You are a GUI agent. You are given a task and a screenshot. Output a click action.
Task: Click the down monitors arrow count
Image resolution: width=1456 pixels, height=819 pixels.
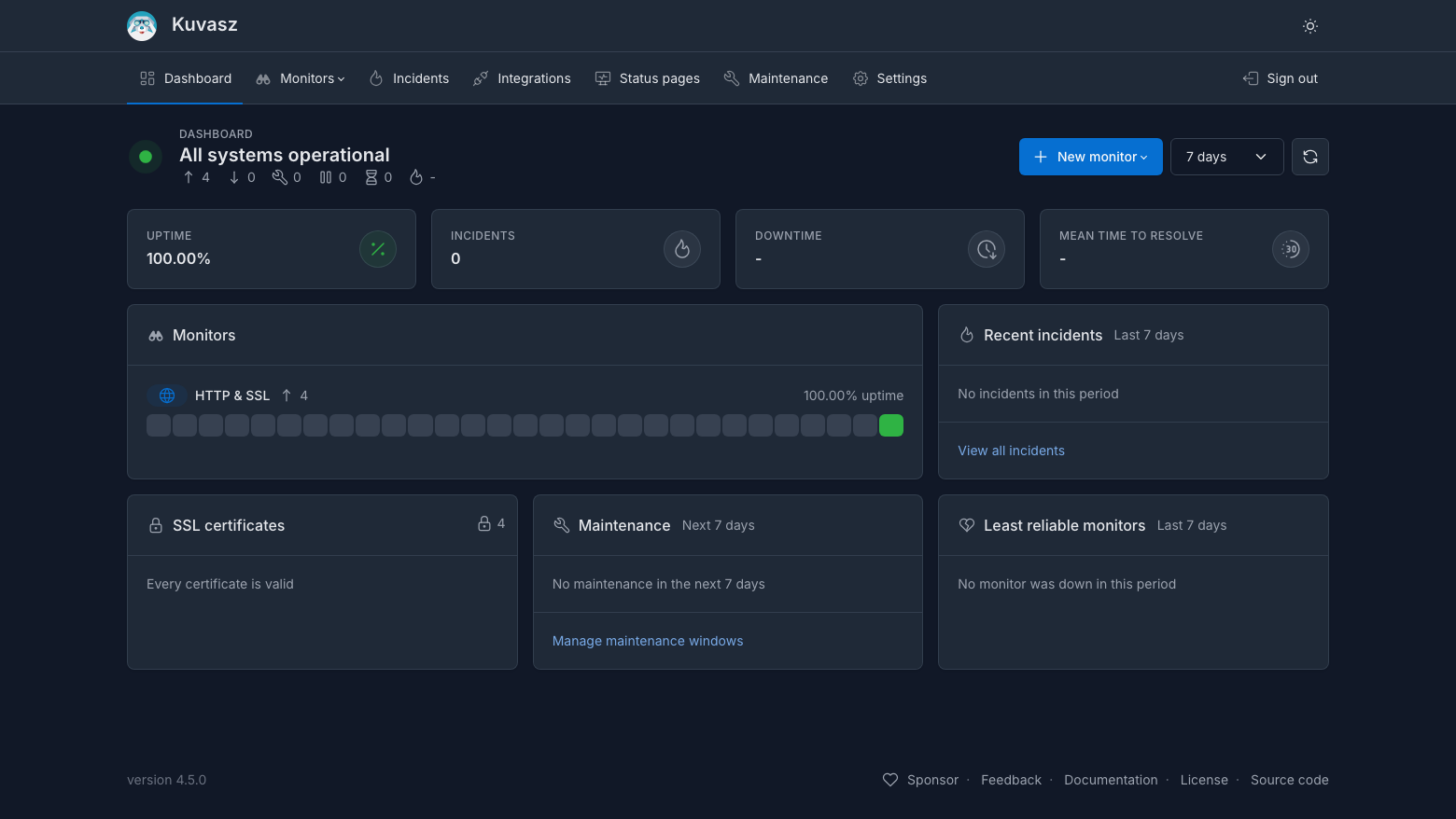[x=242, y=177]
